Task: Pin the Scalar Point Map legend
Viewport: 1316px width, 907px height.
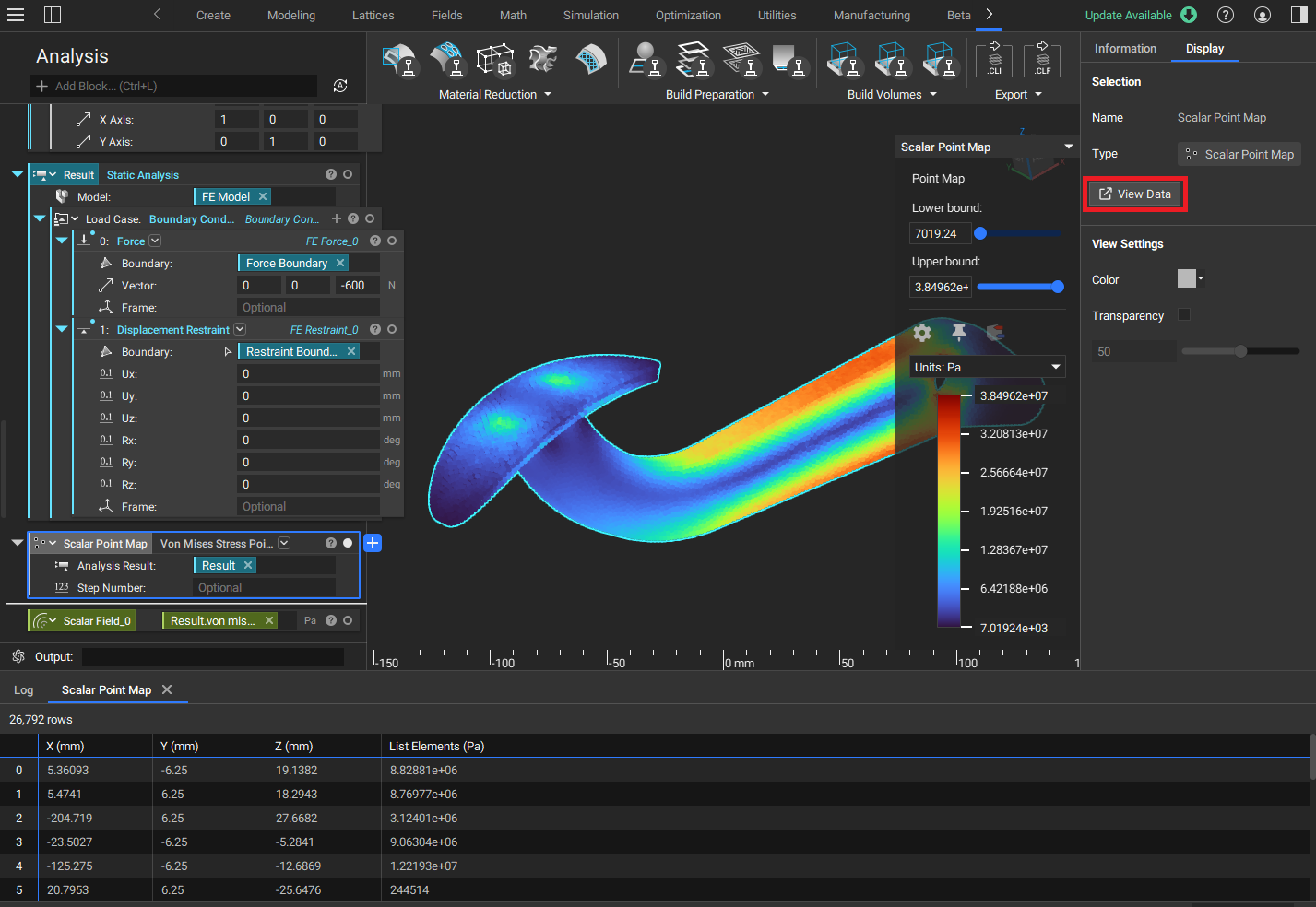Action: click(x=959, y=332)
